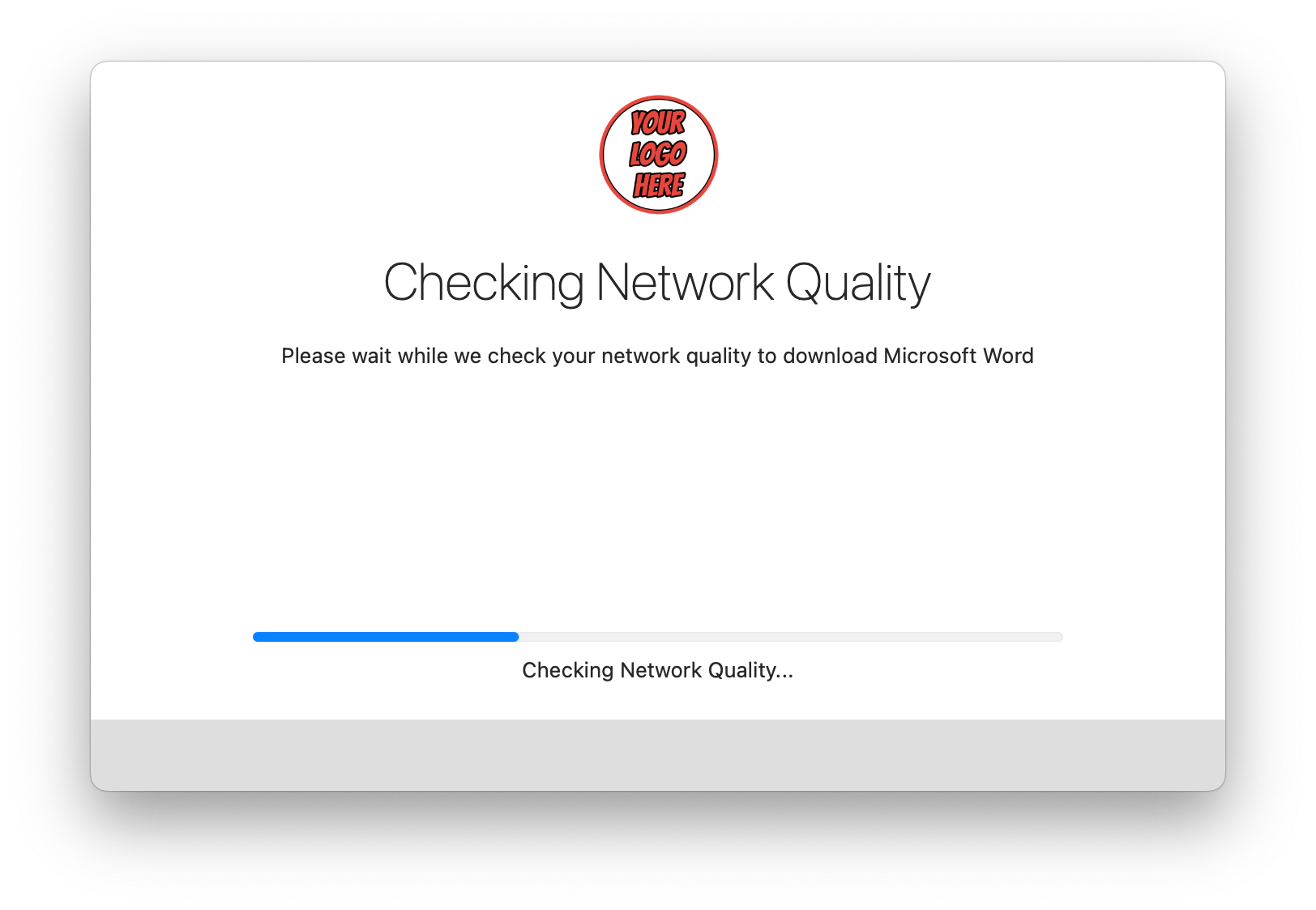Click Microsoft Word in the subtitle text
The height and width of the screenshot is (910, 1316).
[959, 355]
